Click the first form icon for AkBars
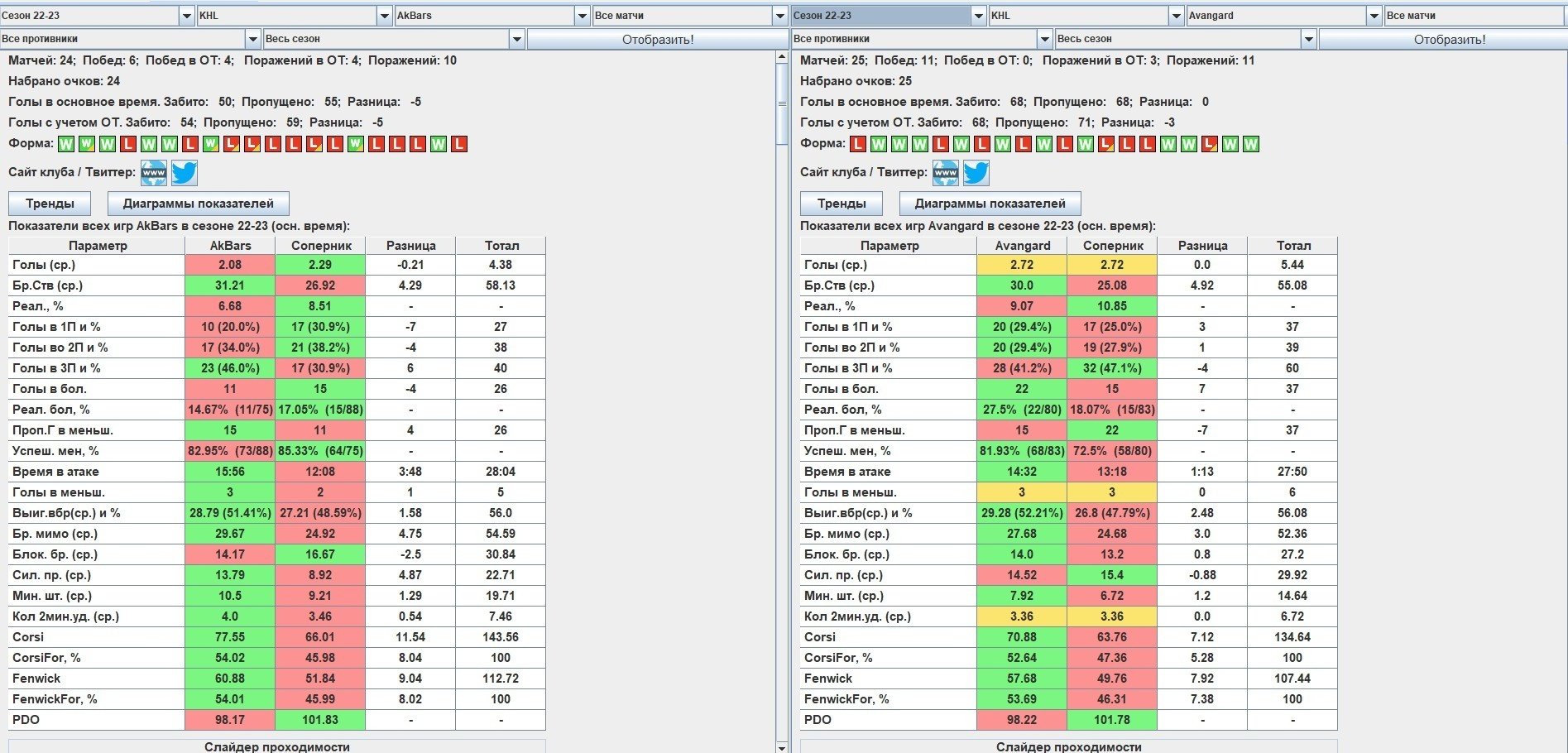Image resolution: width=1568 pixels, height=753 pixels. pos(66,144)
